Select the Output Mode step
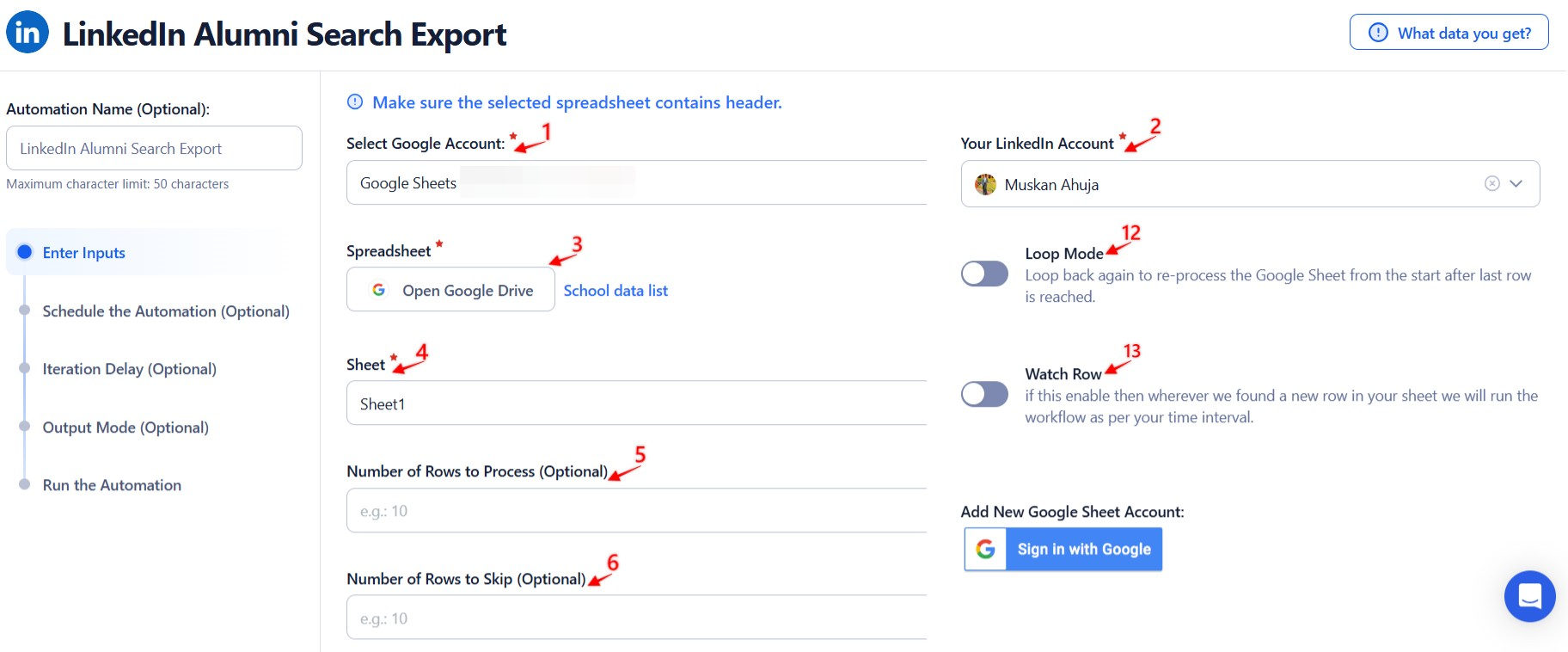Screen dimensions: 1568x652 [126, 427]
